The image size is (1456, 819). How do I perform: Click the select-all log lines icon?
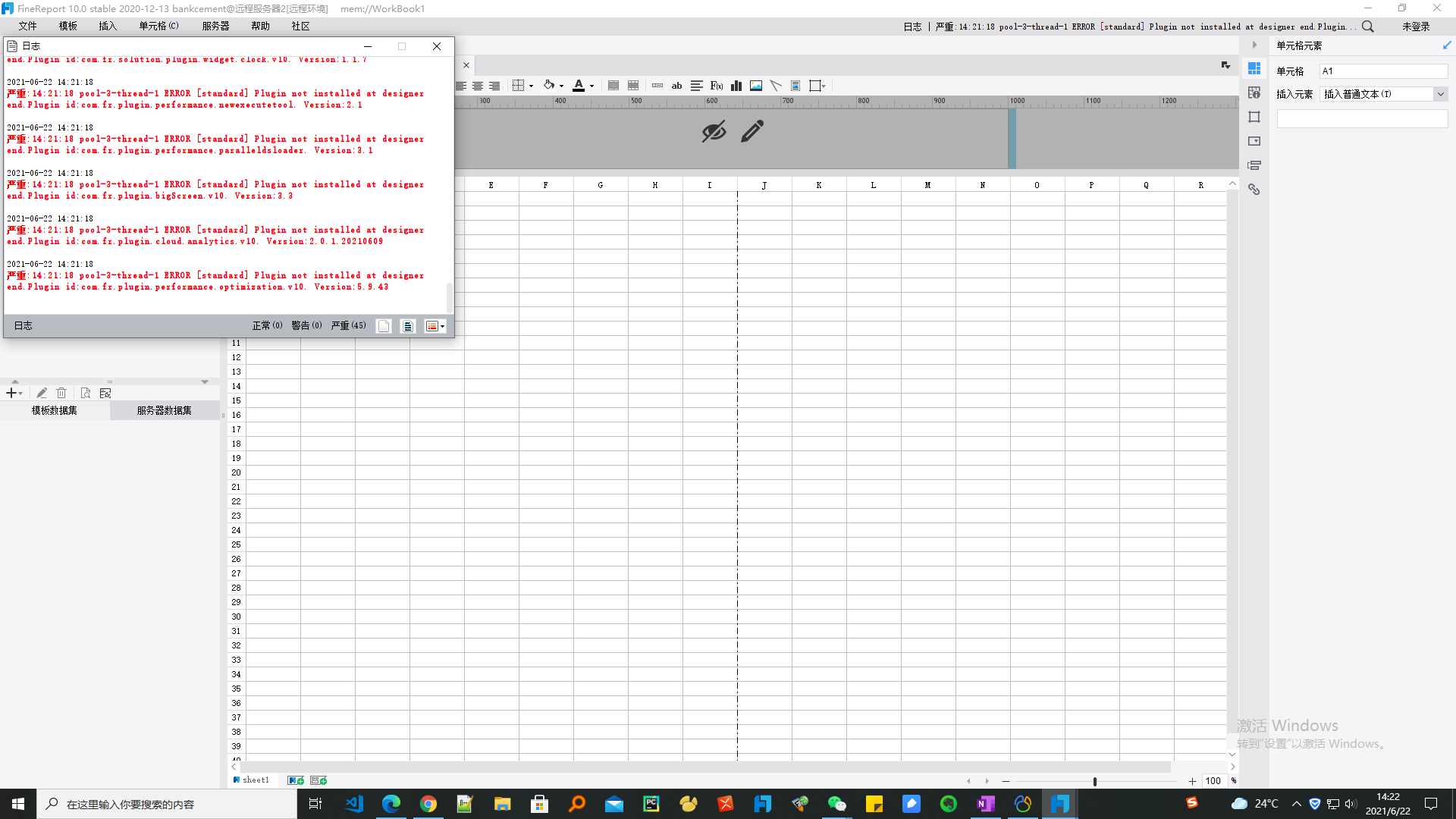point(408,326)
